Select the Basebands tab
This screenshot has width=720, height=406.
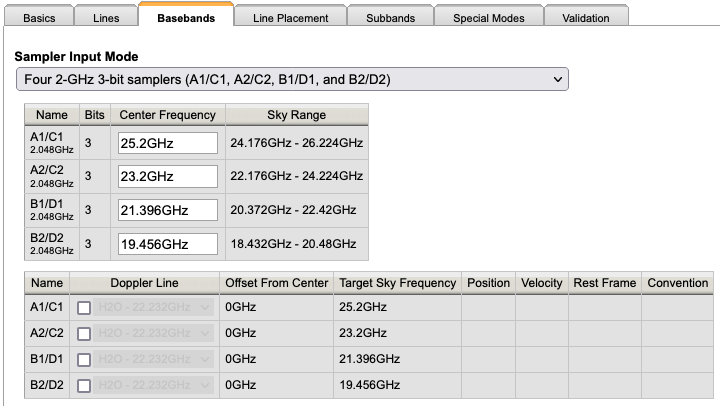(187, 18)
